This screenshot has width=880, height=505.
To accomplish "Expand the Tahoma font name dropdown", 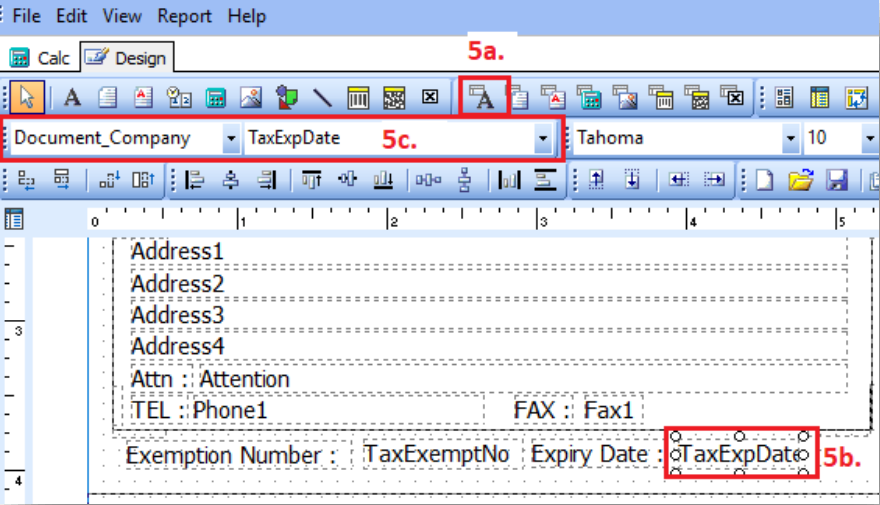I will (x=791, y=138).
